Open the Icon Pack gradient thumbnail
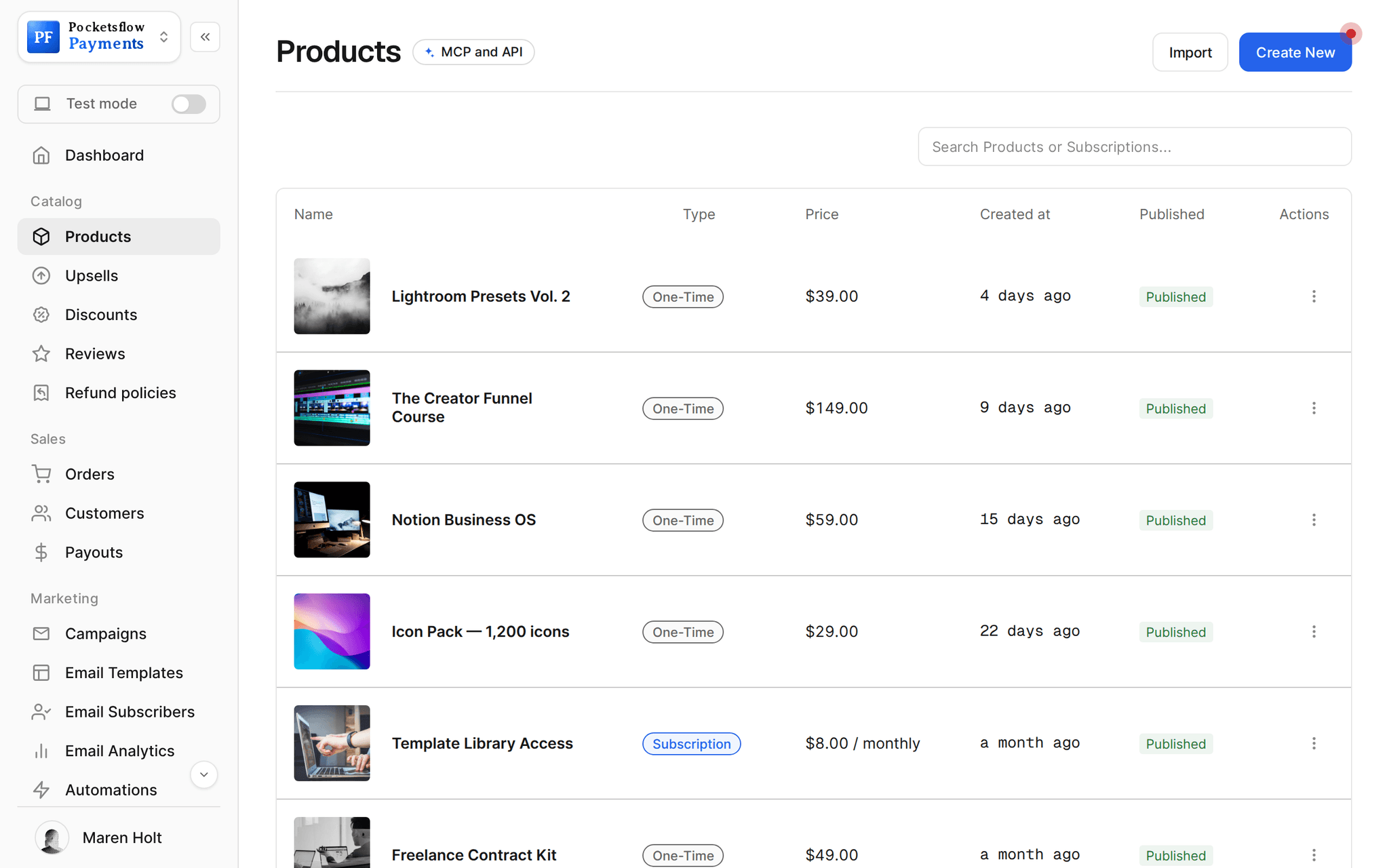1389x868 pixels. (x=332, y=632)
